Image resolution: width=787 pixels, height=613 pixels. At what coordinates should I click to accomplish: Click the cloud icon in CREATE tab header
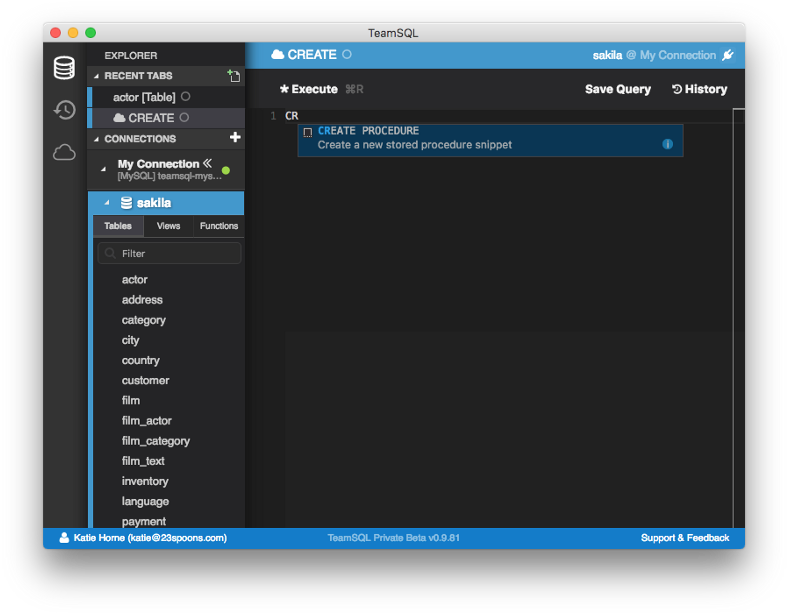(x=278, y=54)
